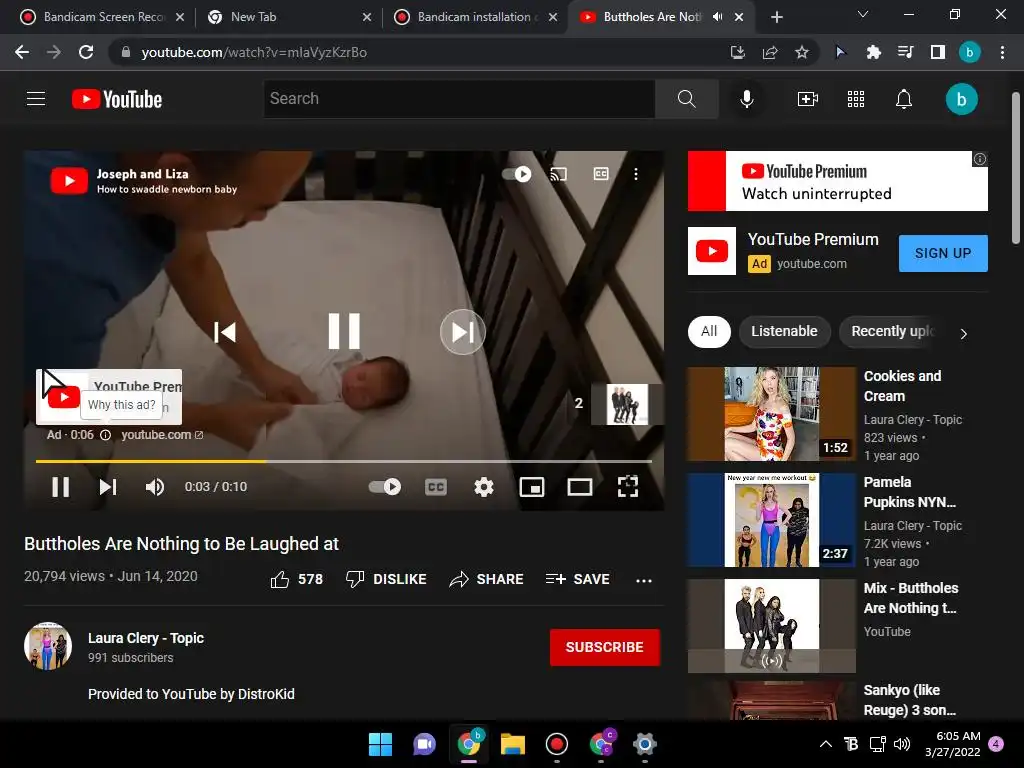Open the youtube.com ad link in player
The image size is (1024, 768).
point(162,435)
